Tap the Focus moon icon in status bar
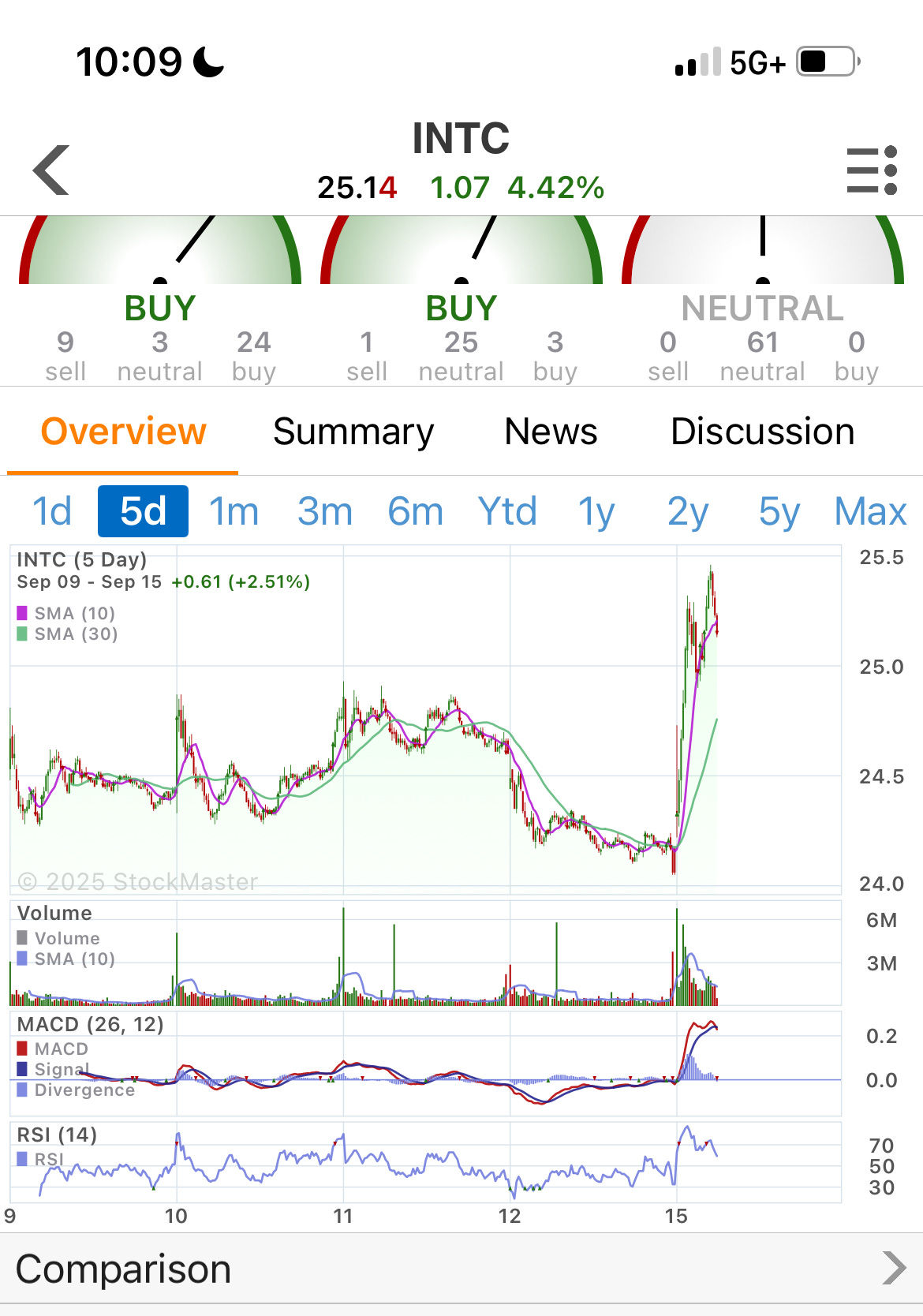923x1316 pixels. (x=209, y=62)
